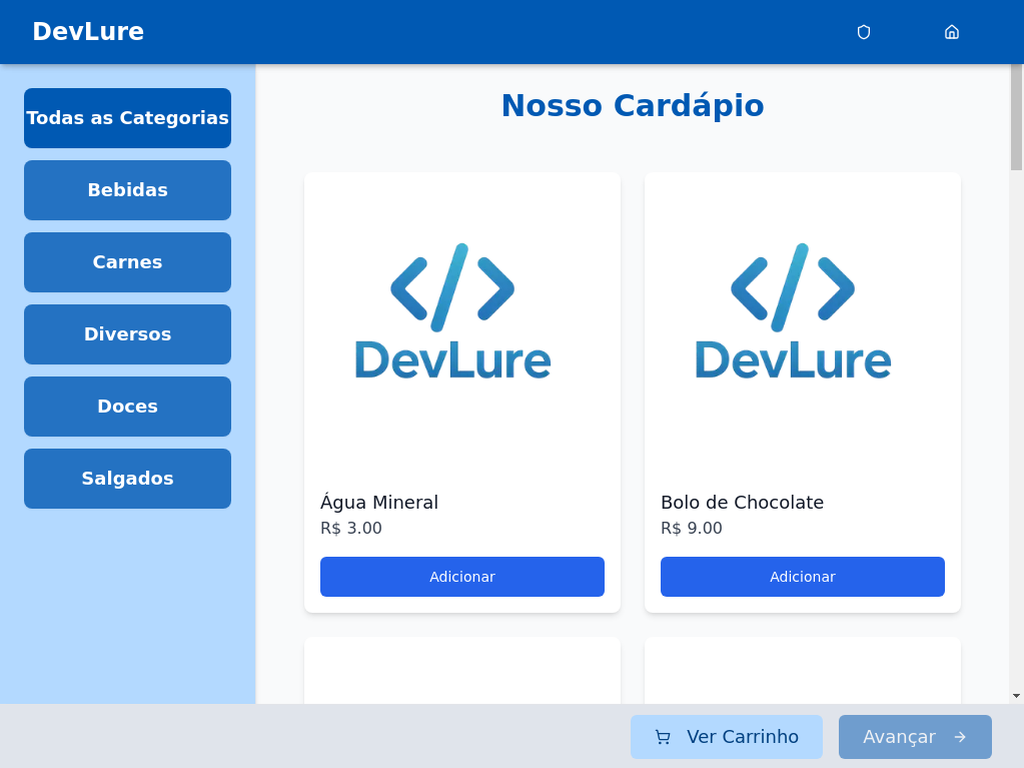Choose the Doces category
The height and width of the screenshot is (768, 1024).
point(127,406)
